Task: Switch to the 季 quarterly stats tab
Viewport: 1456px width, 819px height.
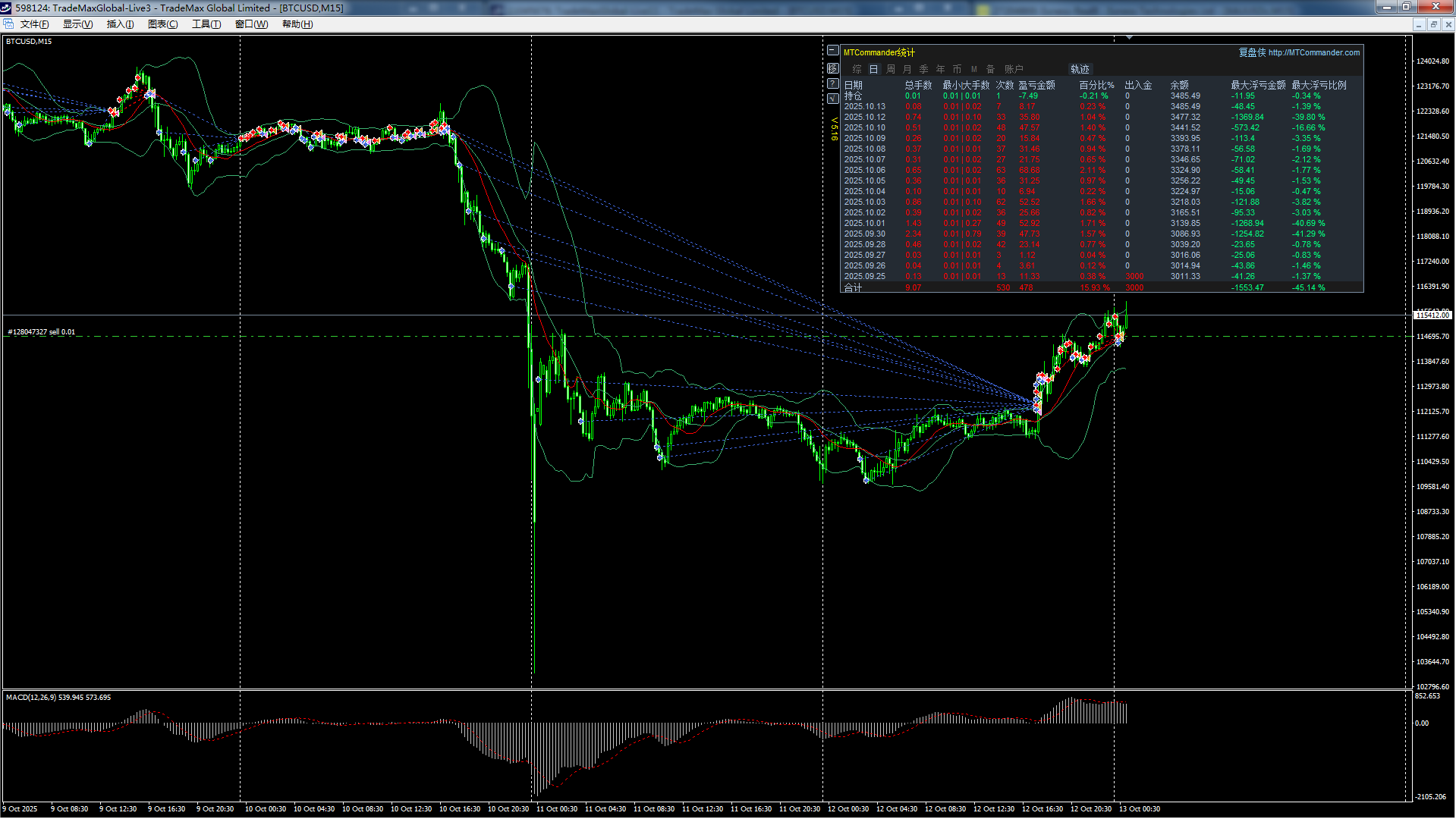Action: (924, 69)
